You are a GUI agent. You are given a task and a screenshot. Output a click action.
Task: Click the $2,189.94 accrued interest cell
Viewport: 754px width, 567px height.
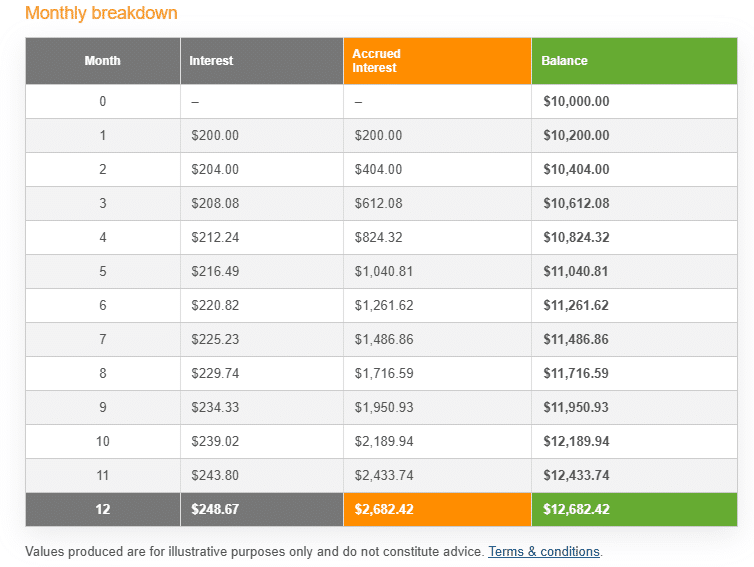[x=384, y=442]
